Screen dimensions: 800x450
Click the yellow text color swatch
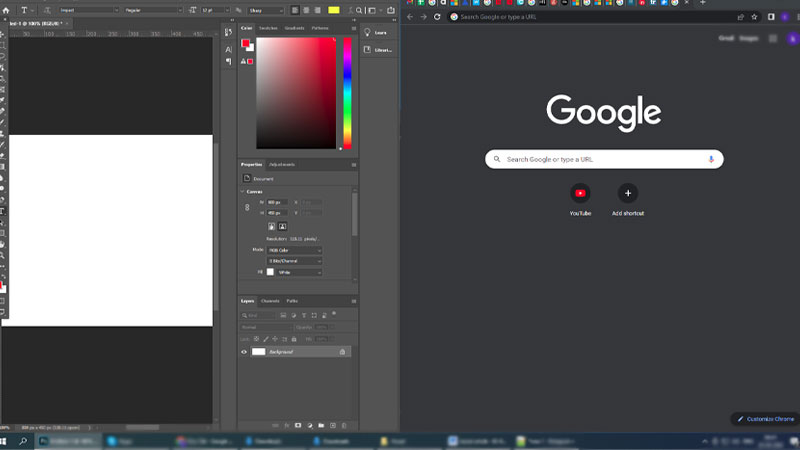(334, 10)
